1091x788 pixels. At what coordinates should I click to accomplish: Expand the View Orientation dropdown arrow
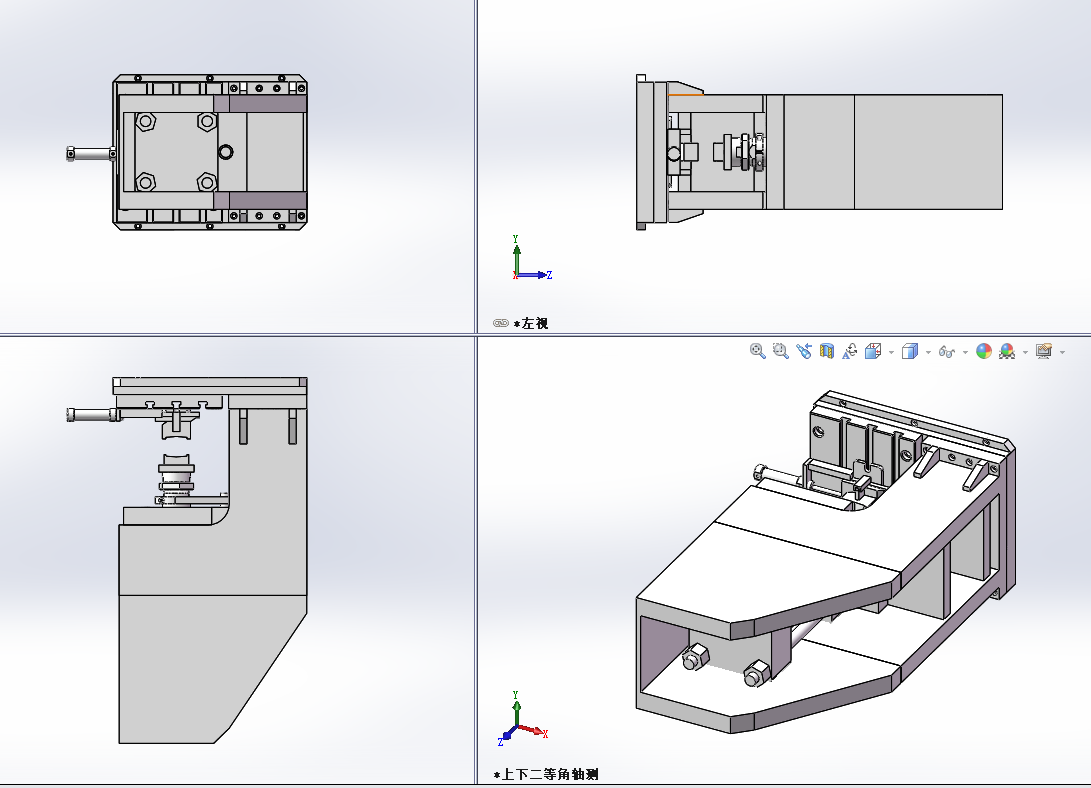click(x=891, y=352)
